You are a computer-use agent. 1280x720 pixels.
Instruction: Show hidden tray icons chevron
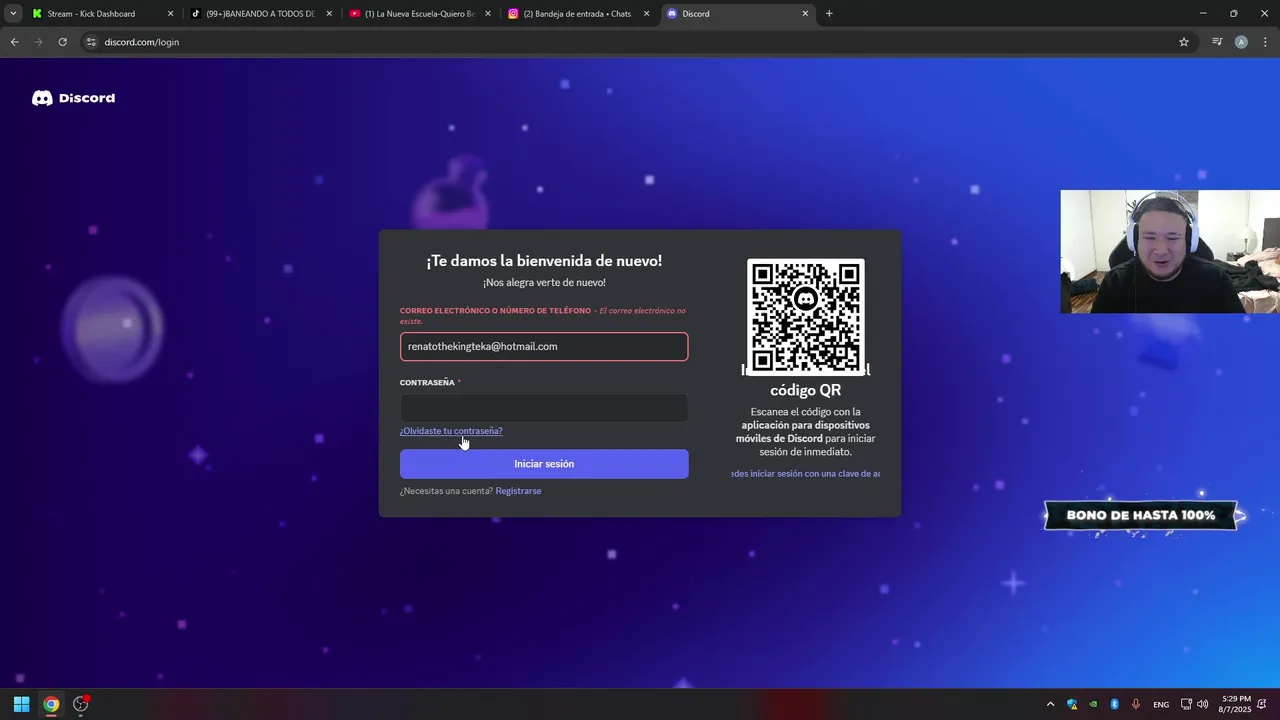tap(1050, 704)
